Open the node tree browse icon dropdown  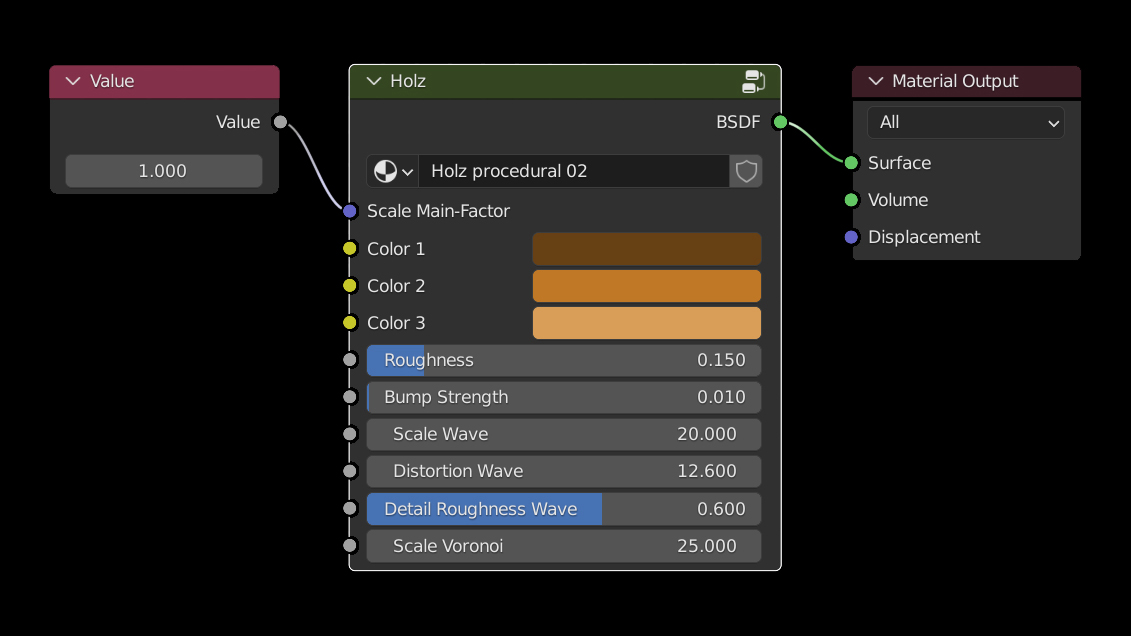pyautogui.click(x=393, y=171)
